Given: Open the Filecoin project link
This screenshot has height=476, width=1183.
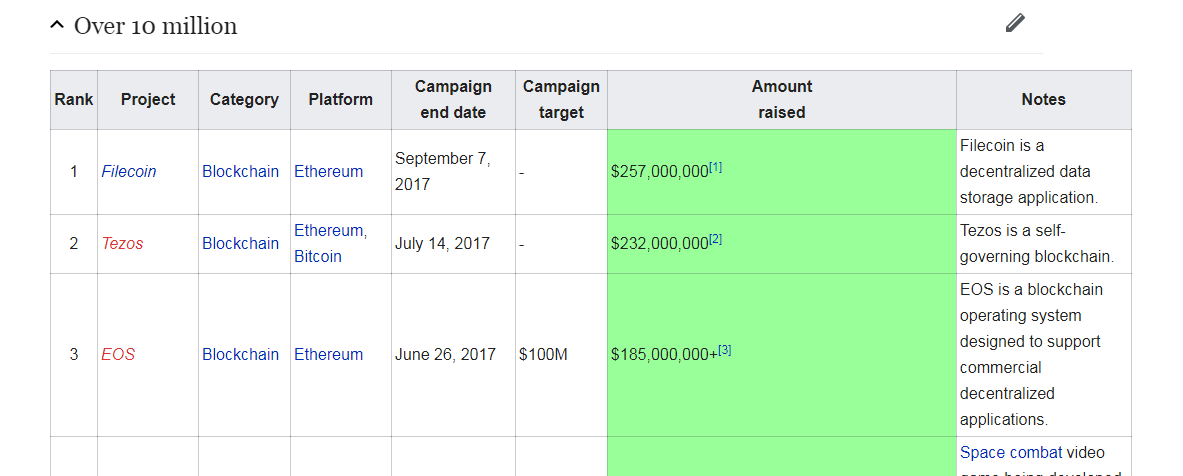Looking at the screenshot, I should click(129, 171).
